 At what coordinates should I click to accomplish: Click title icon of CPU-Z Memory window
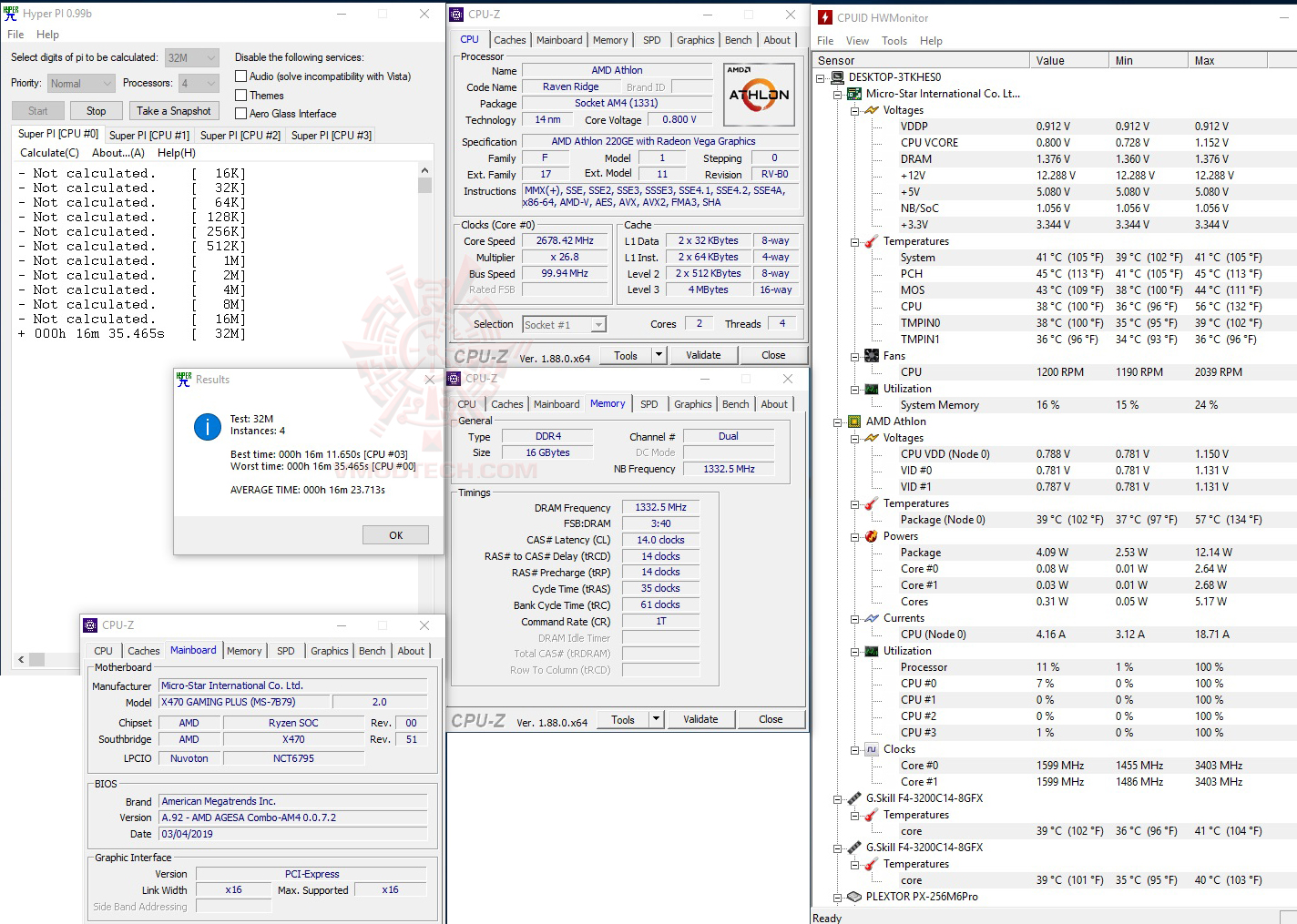454,379
